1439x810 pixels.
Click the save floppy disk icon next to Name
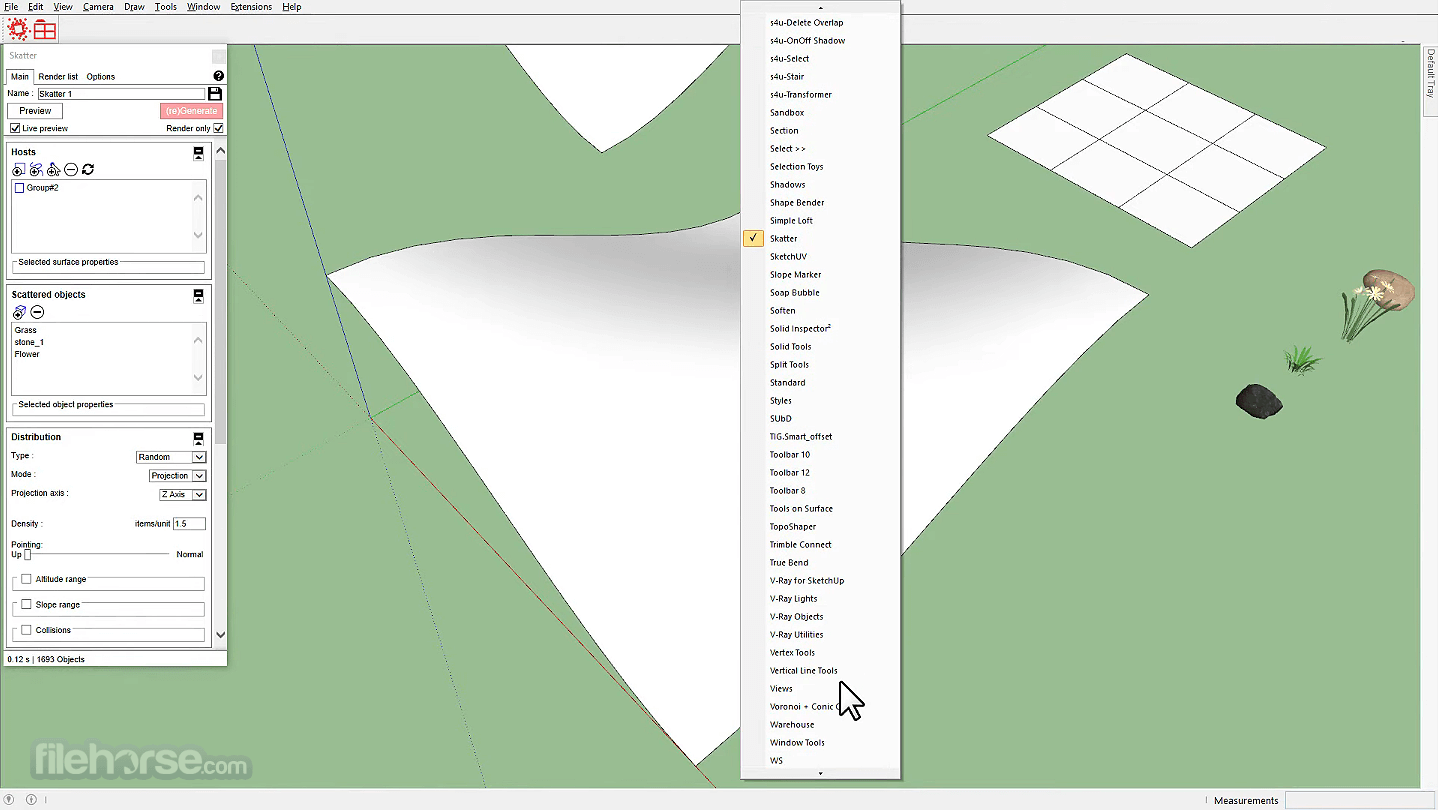tap(215, 93)
